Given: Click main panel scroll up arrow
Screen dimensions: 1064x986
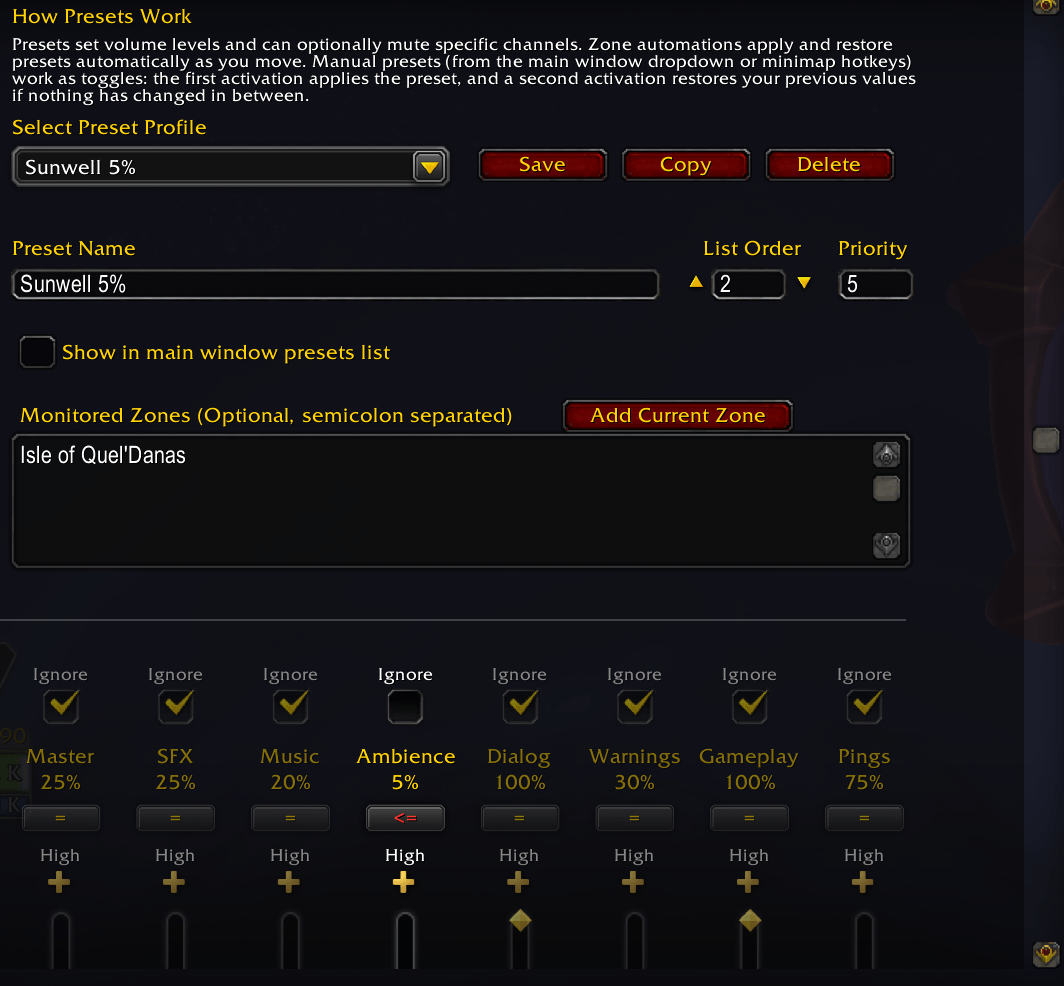Looking at the screenshot, I should point(1046,5).
